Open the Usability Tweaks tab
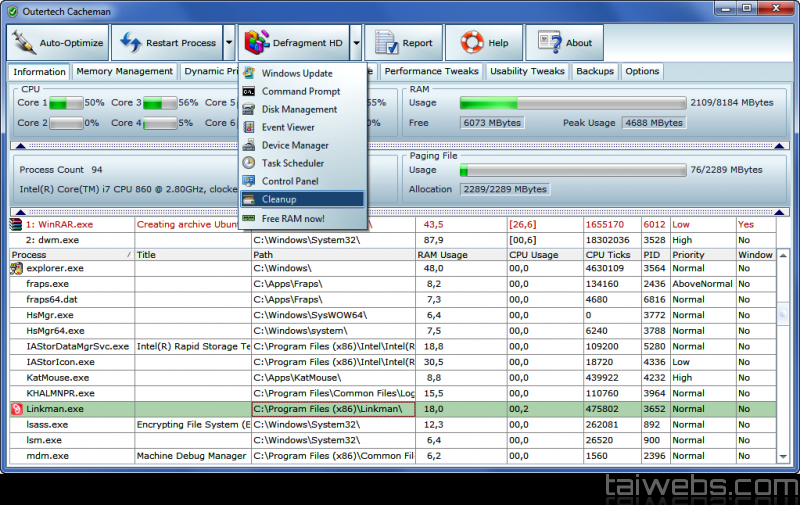 [x=528, y=72]
